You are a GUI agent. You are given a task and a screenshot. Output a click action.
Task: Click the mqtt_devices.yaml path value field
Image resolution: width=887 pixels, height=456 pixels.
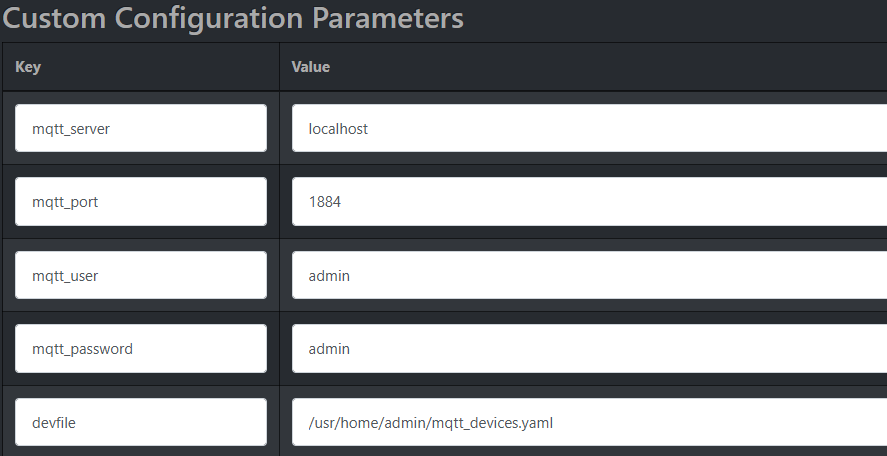coord(588,422)
